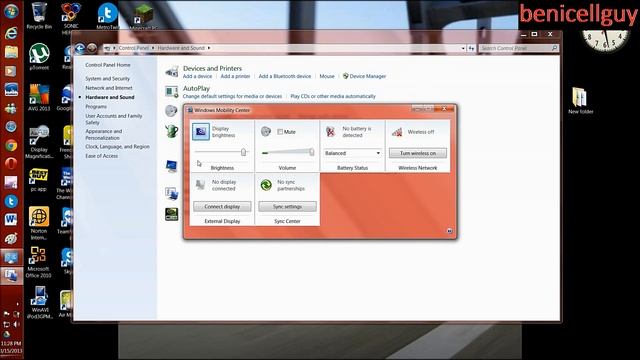640x360 pixels.
Task: Open System and Security category
Action: point(107,78)
